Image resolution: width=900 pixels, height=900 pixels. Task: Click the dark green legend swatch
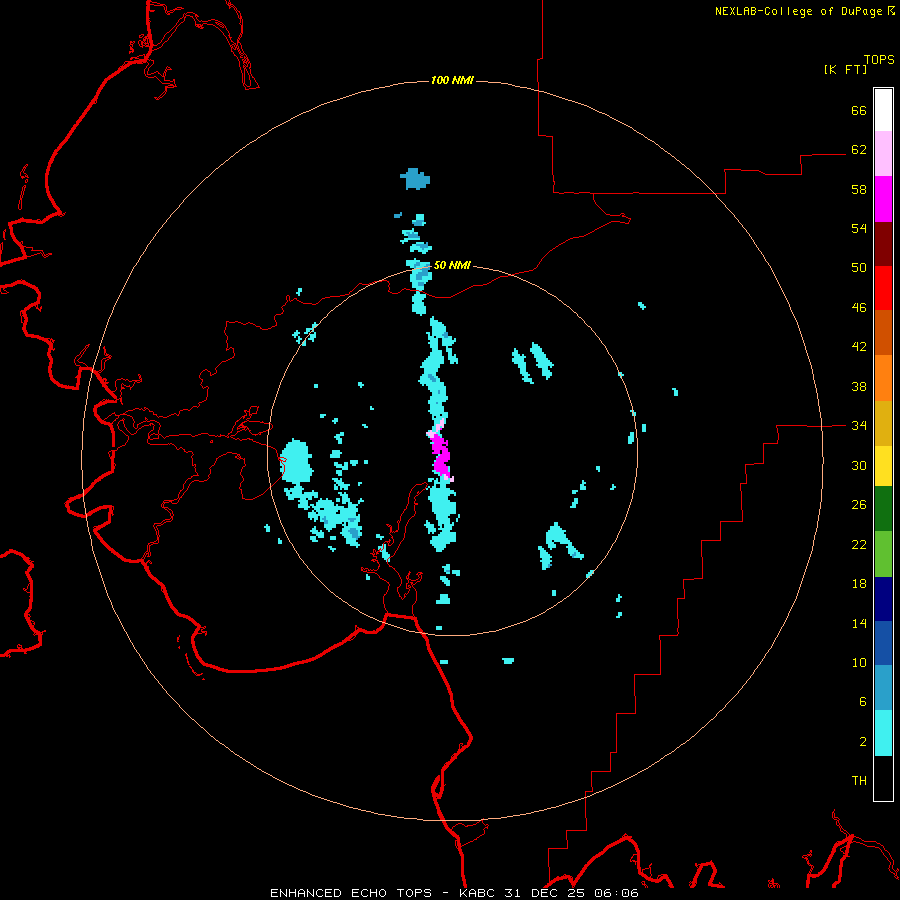(x=883, y=509)
